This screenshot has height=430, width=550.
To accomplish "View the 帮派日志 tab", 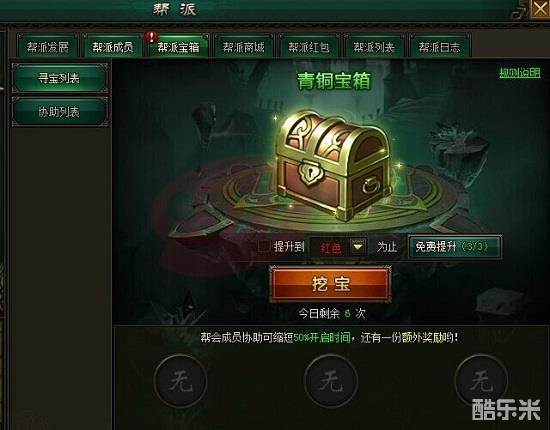I will point(439,47).
